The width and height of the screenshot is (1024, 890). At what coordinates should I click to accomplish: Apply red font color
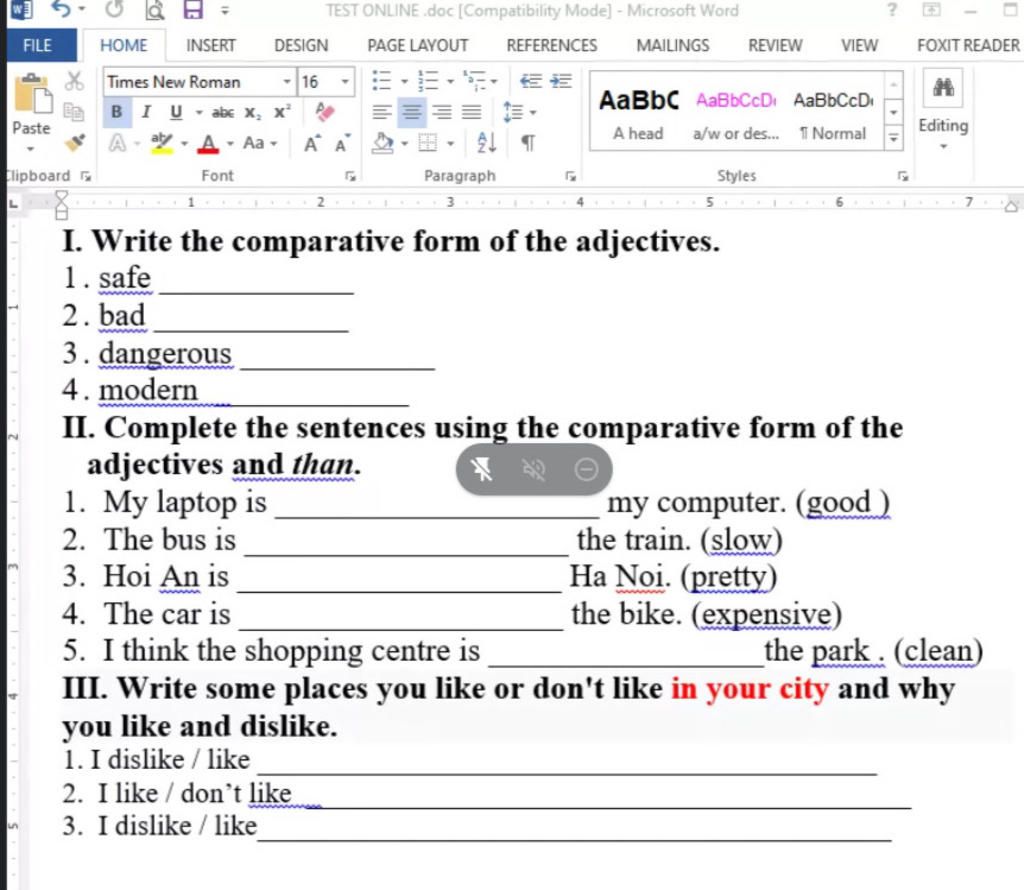click(x=208, y=143)
